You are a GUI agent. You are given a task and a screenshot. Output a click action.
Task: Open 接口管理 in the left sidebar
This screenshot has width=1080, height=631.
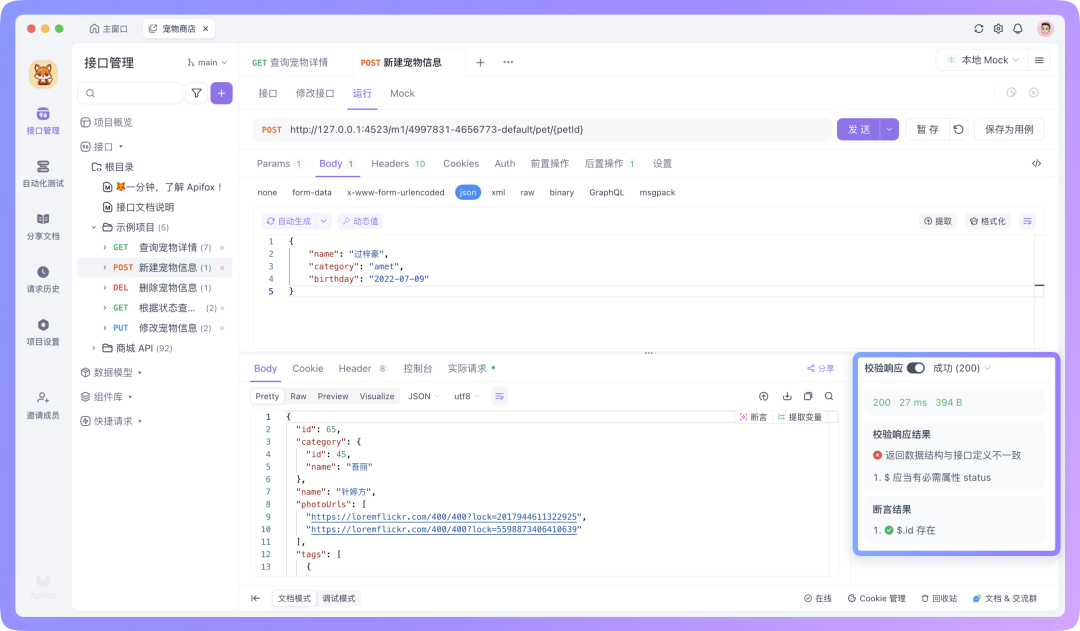(43, 121)
